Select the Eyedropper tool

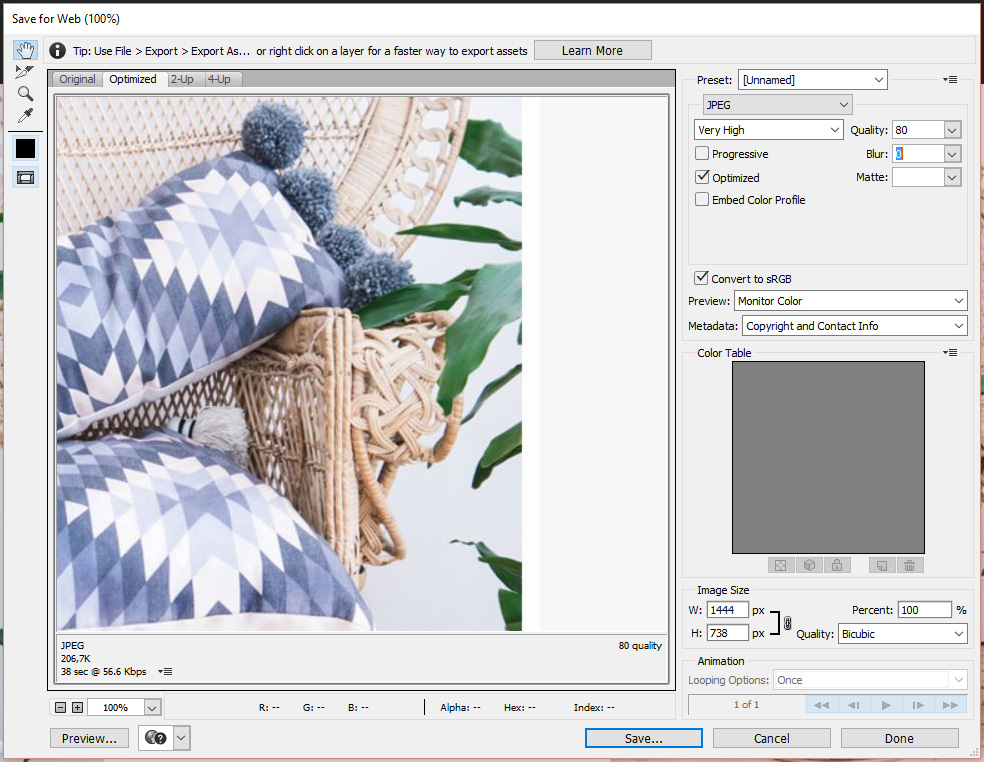[x=25, y=116]
